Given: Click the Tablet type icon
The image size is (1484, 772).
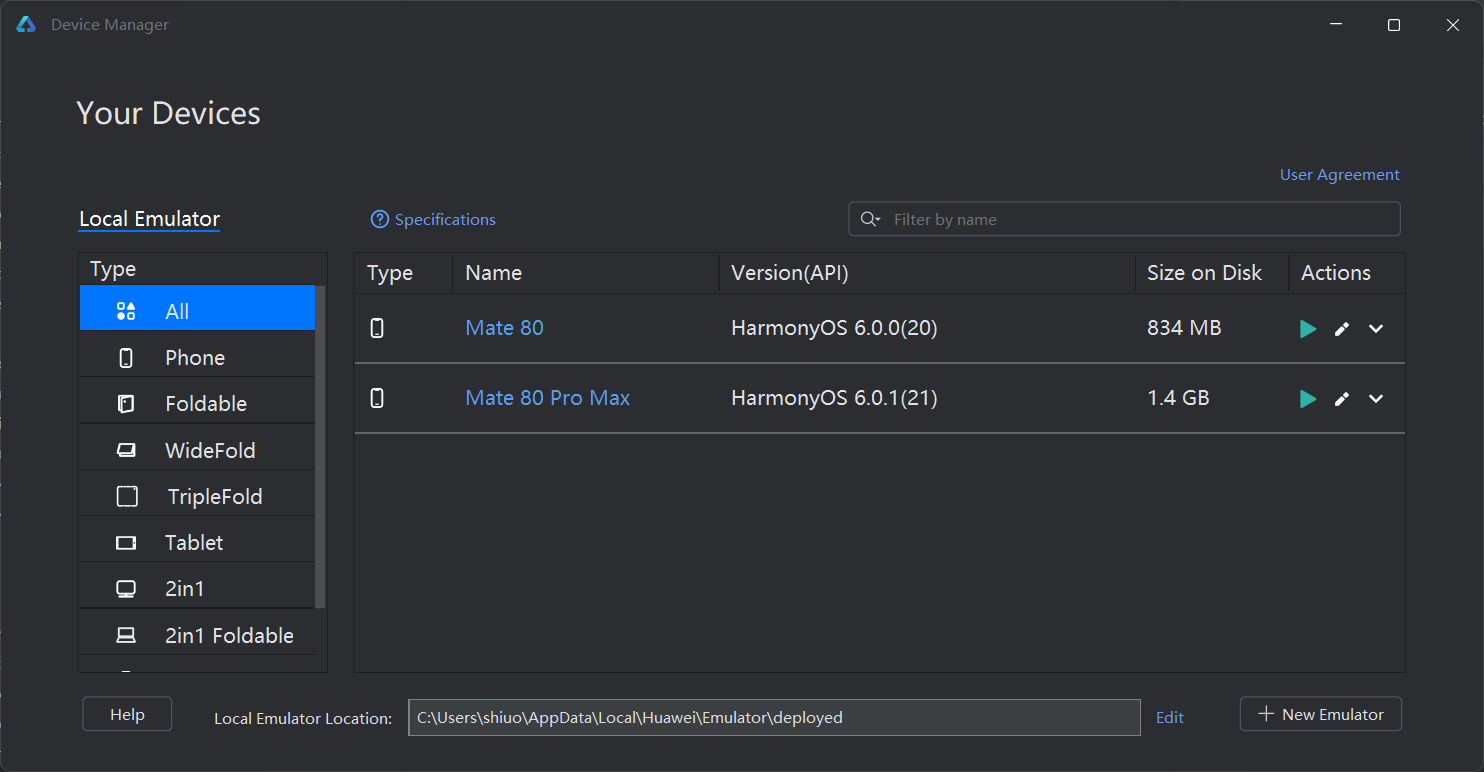Looking at the screenshot, I should tap(126, 542).
